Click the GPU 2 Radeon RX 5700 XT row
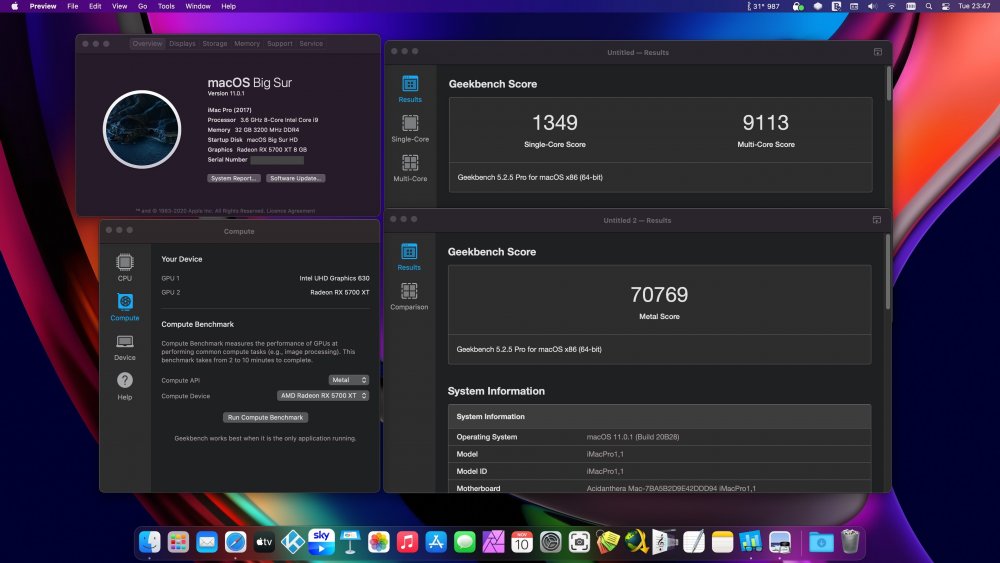Image resolution: width=1000 pixels, height=563 pixels. (265, 292)
